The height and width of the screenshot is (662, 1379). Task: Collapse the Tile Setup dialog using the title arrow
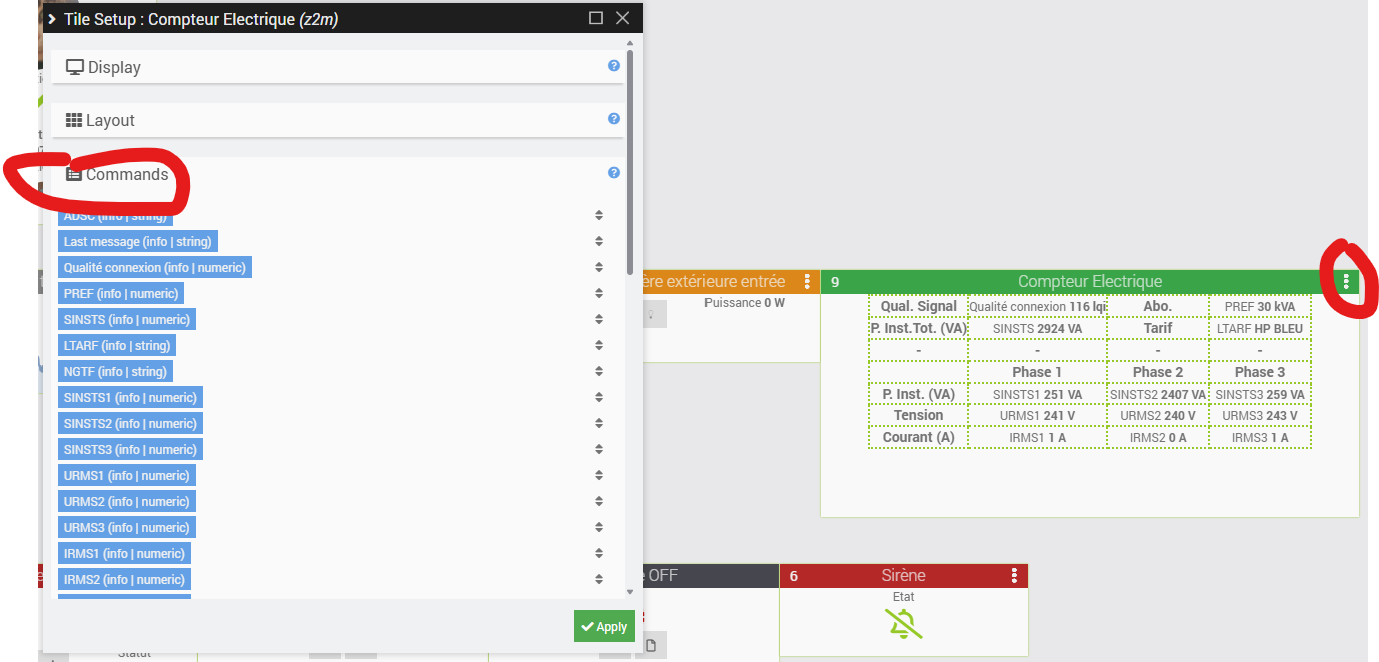click(x=51, y=18)
